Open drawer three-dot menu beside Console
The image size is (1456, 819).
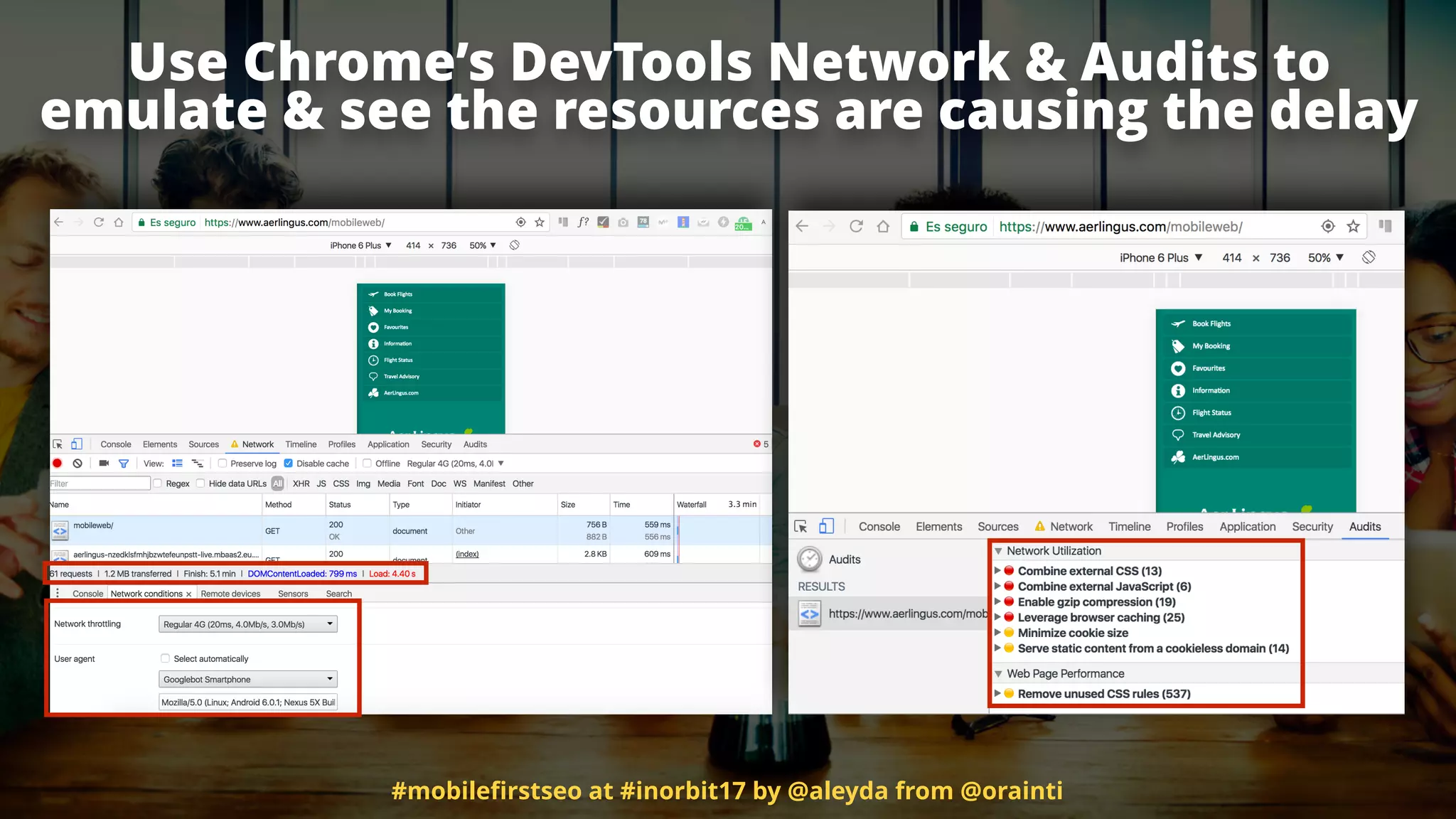[x=58, y=594]
